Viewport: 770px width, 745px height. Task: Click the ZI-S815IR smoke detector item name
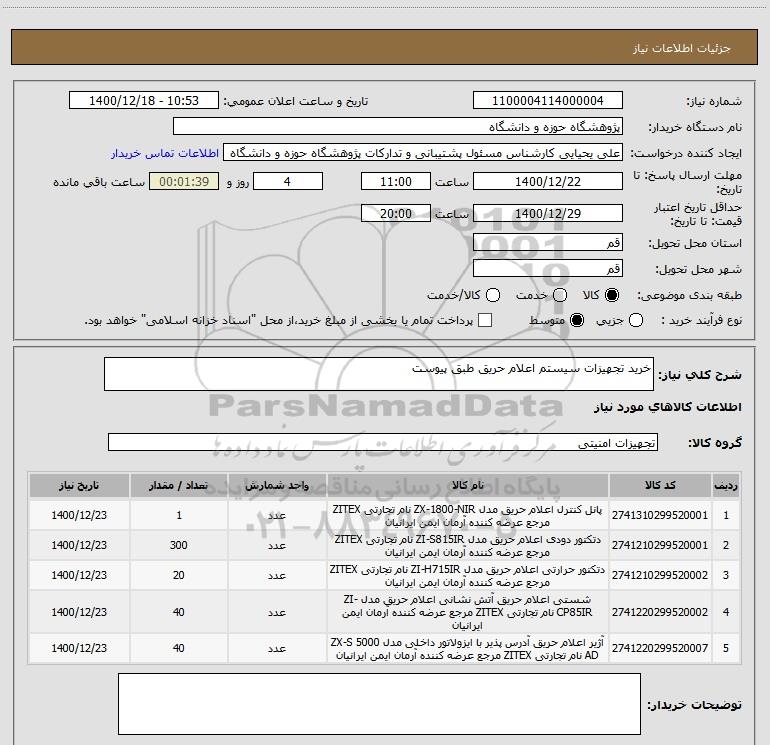coord(468,546)
